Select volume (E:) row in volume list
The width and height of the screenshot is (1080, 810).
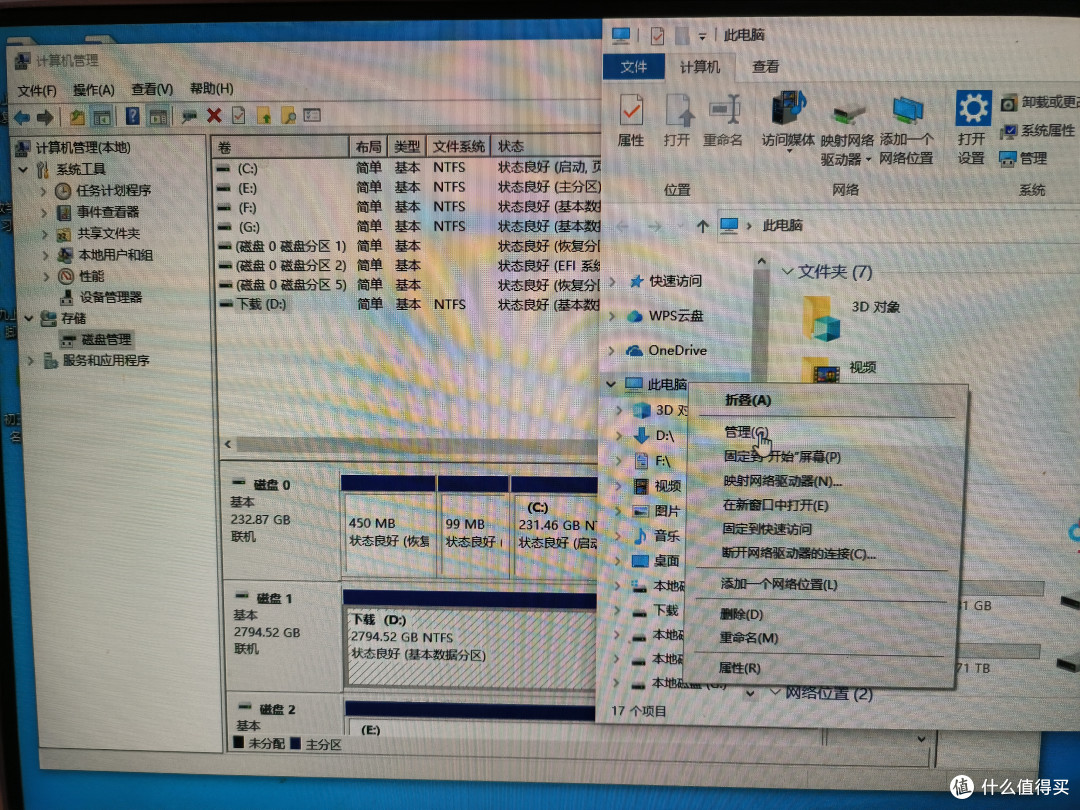click(x=408, y=187)
